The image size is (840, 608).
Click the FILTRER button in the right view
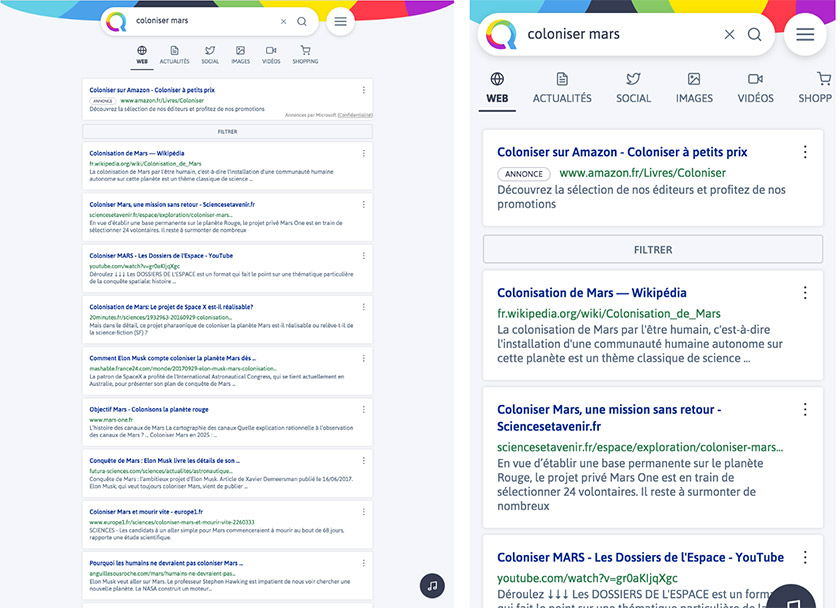coord(652,250)
